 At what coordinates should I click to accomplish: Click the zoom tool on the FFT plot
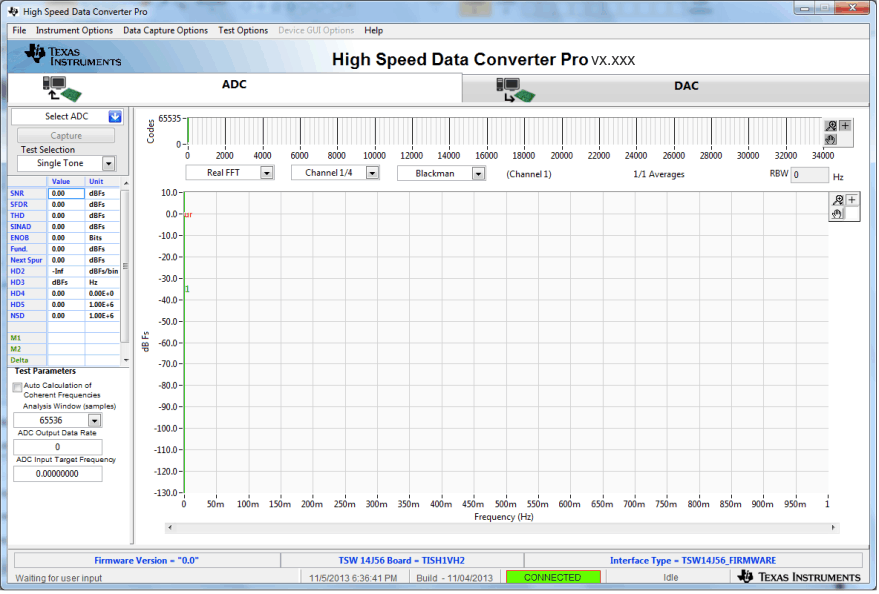[838, 200]
